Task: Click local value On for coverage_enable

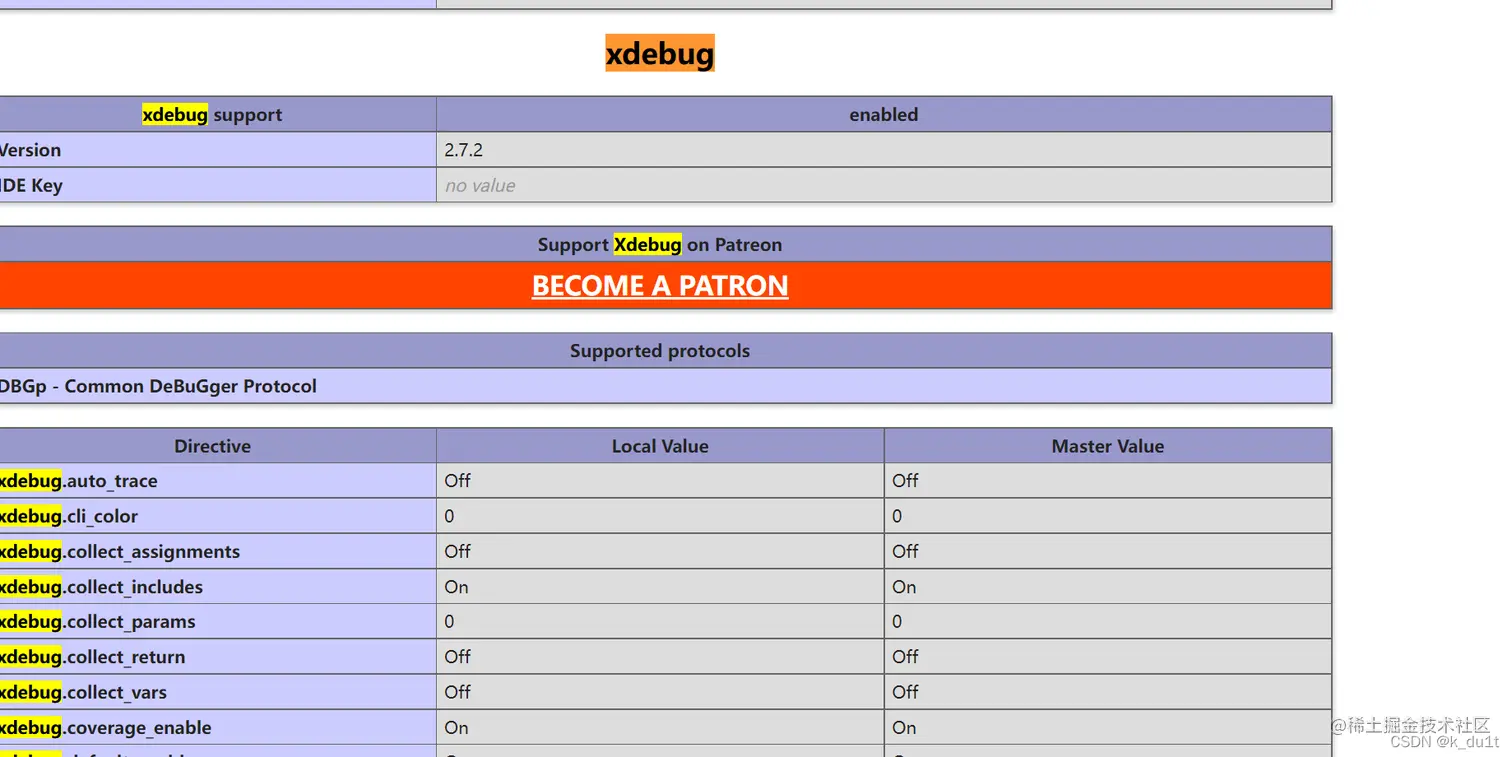Action: pyautogui.click(x=660, y=727)
